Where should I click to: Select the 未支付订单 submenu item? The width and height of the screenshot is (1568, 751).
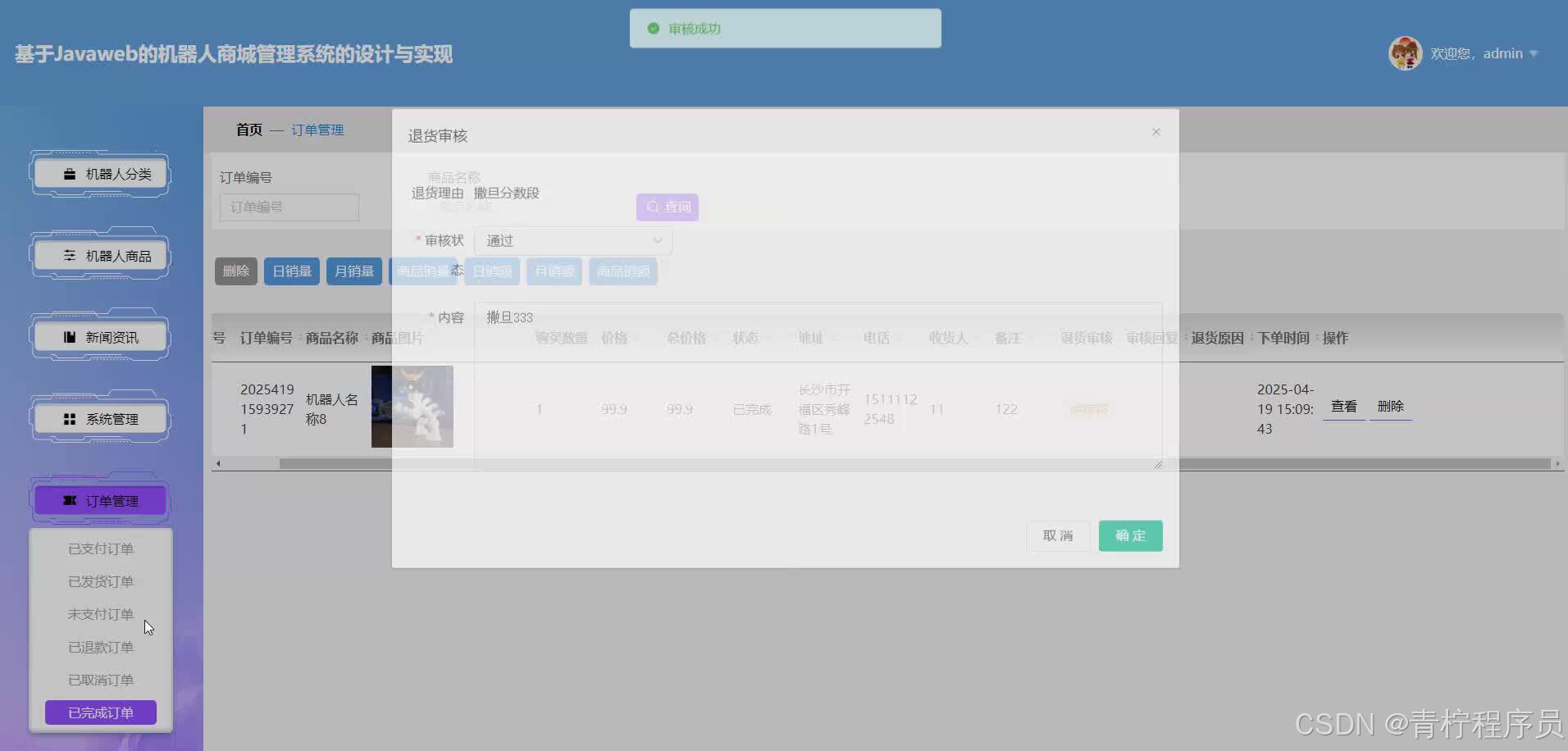click(x=100, y=613)
